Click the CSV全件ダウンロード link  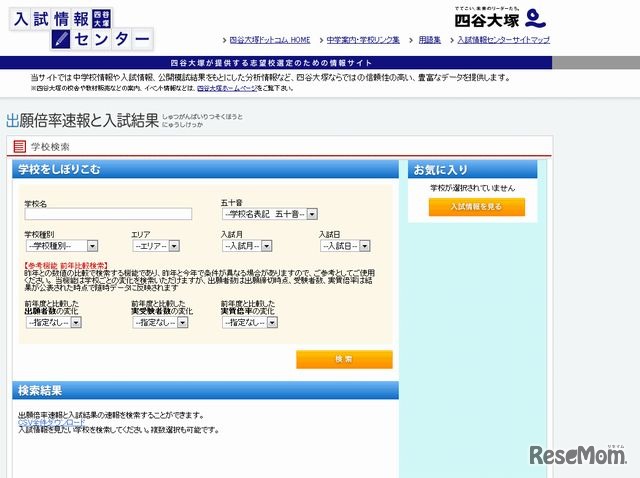coord(51,422)
